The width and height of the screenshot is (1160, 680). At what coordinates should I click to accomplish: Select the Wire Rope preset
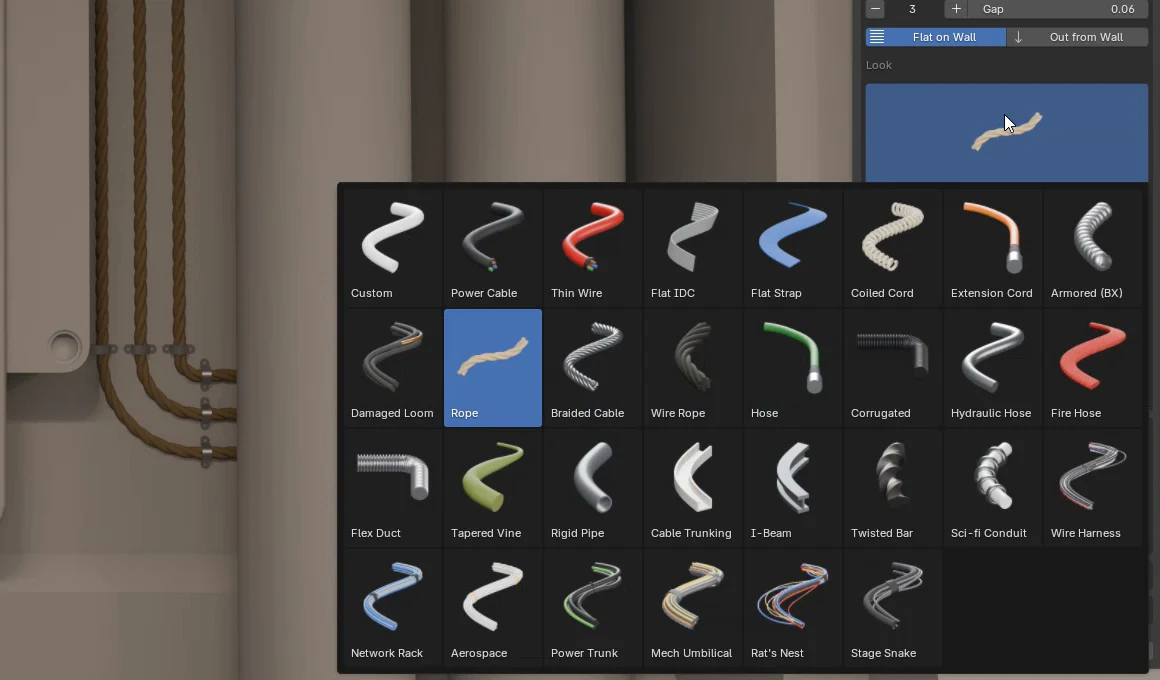(692, 368)
